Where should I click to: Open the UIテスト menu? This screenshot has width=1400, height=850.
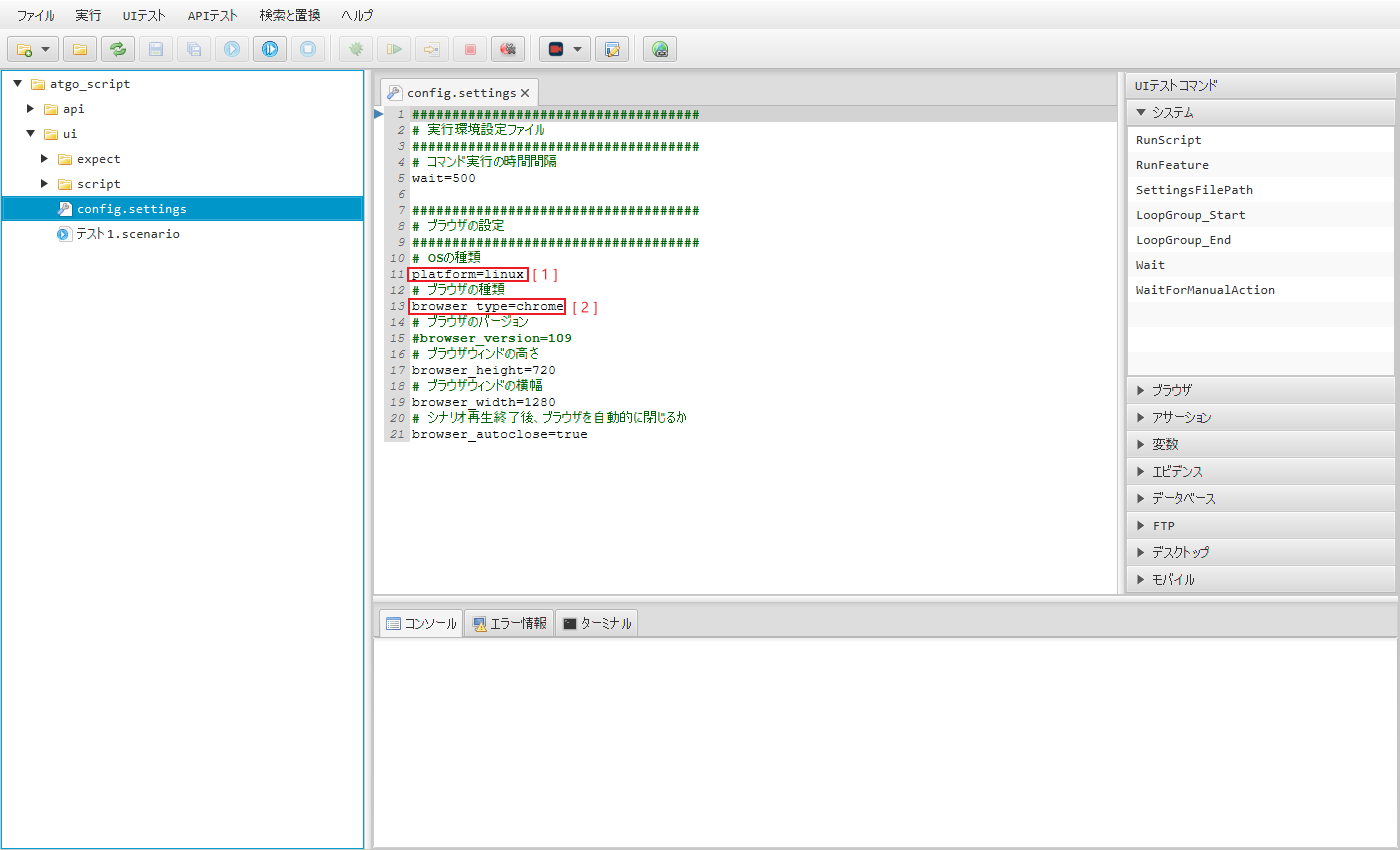pos(144,16)
